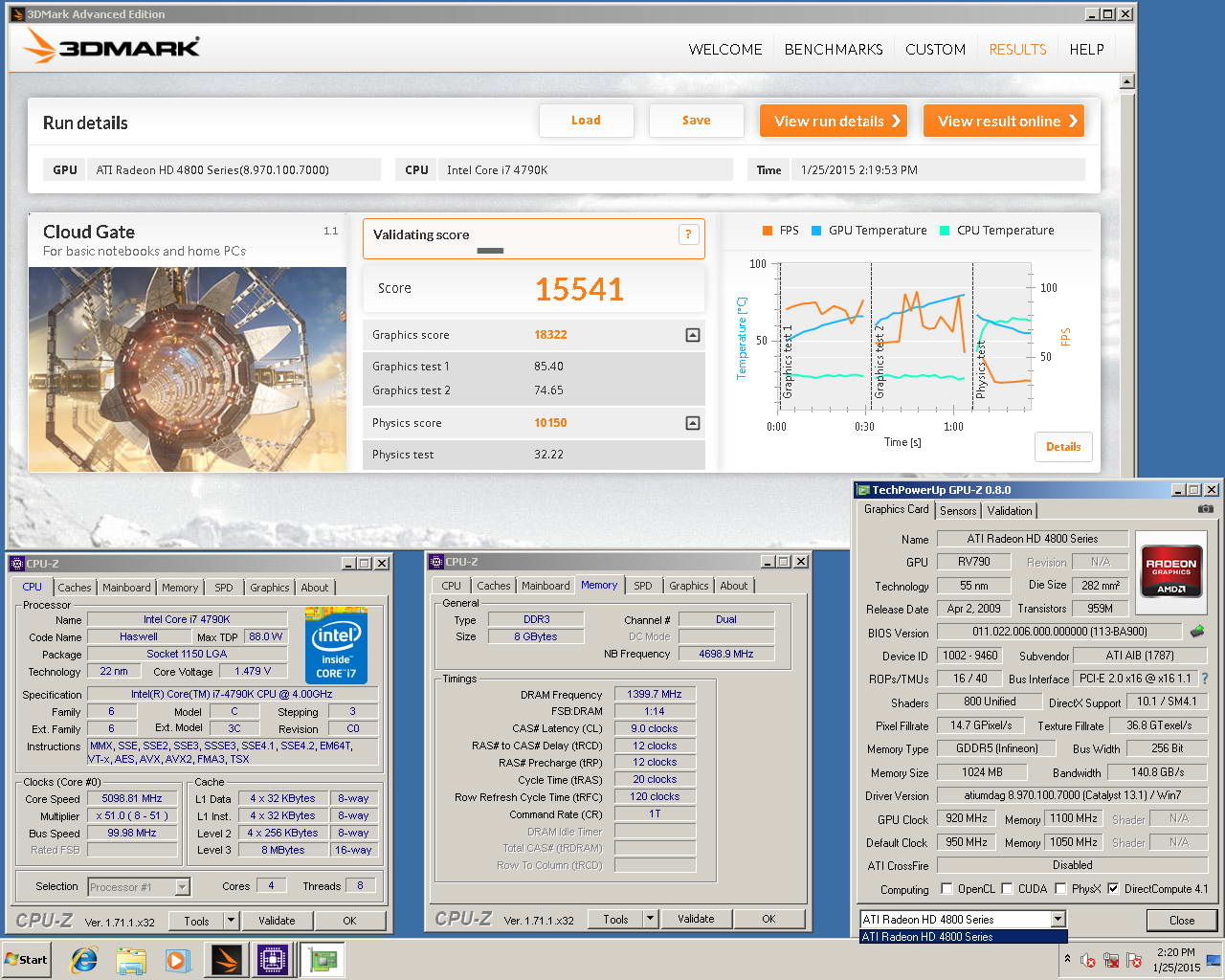Click the 3DMark title bar icon
Image resolution: width=1225 pixels, height=980 pixels.
pos(17,14)
